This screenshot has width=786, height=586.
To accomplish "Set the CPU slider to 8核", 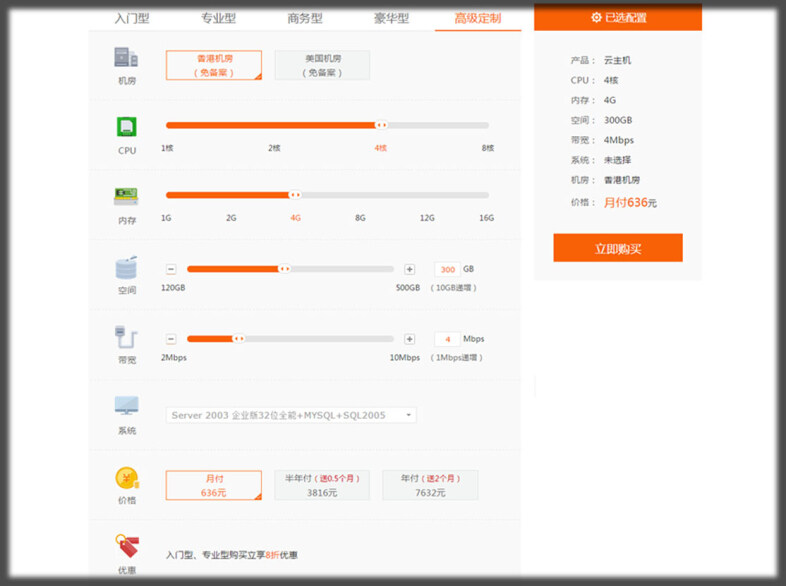I will coord(487,126).
